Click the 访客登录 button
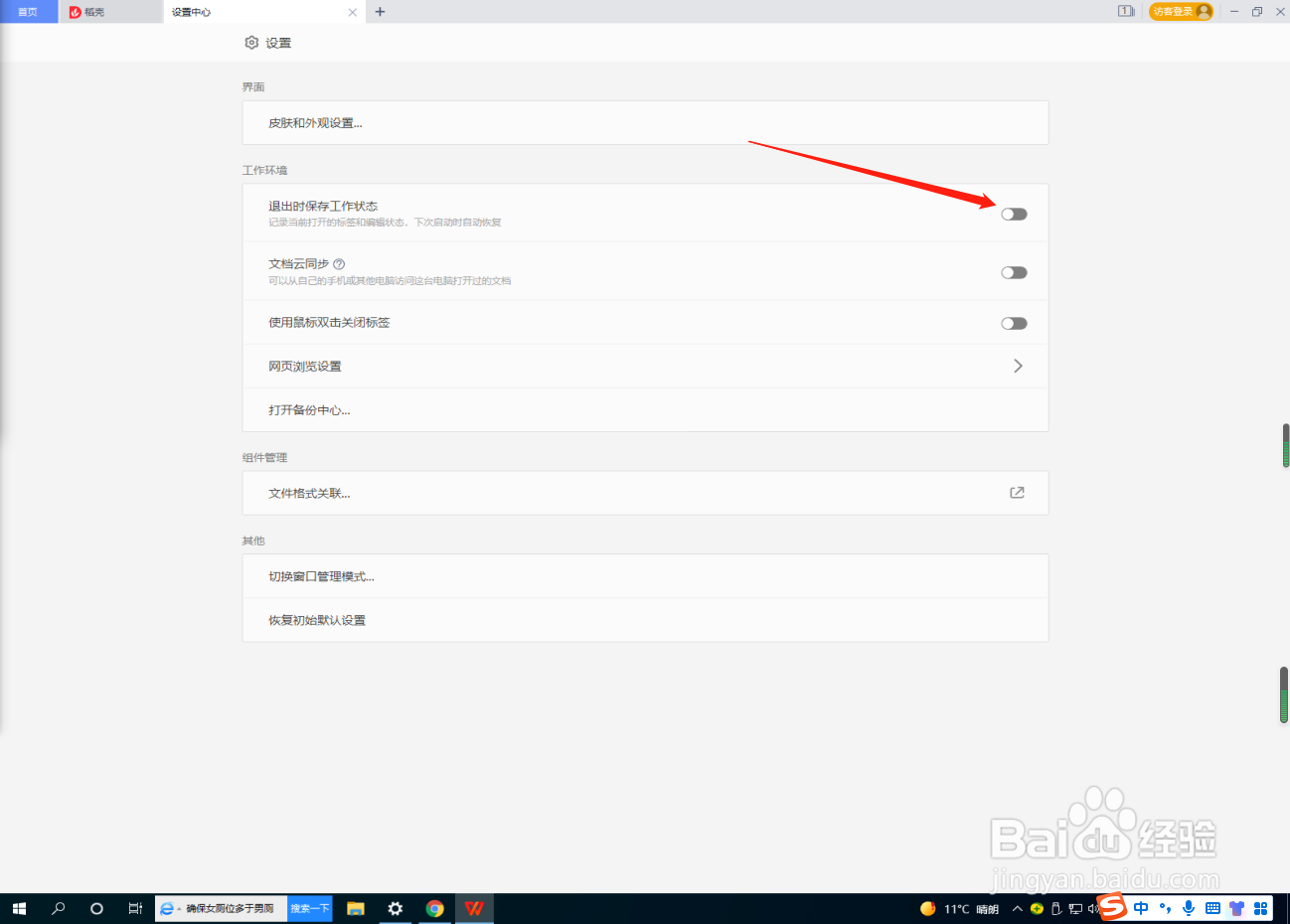 pyautogui.click(x=1181, y=11)
